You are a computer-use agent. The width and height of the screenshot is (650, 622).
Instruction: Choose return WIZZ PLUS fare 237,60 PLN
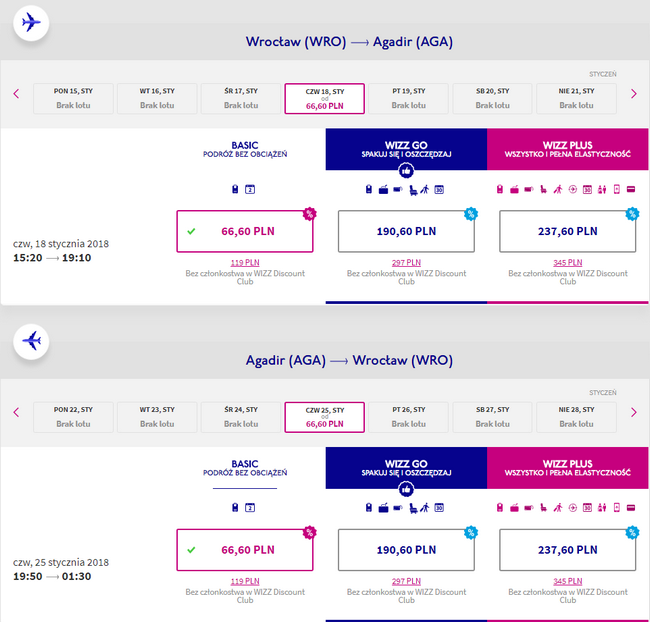568,550
